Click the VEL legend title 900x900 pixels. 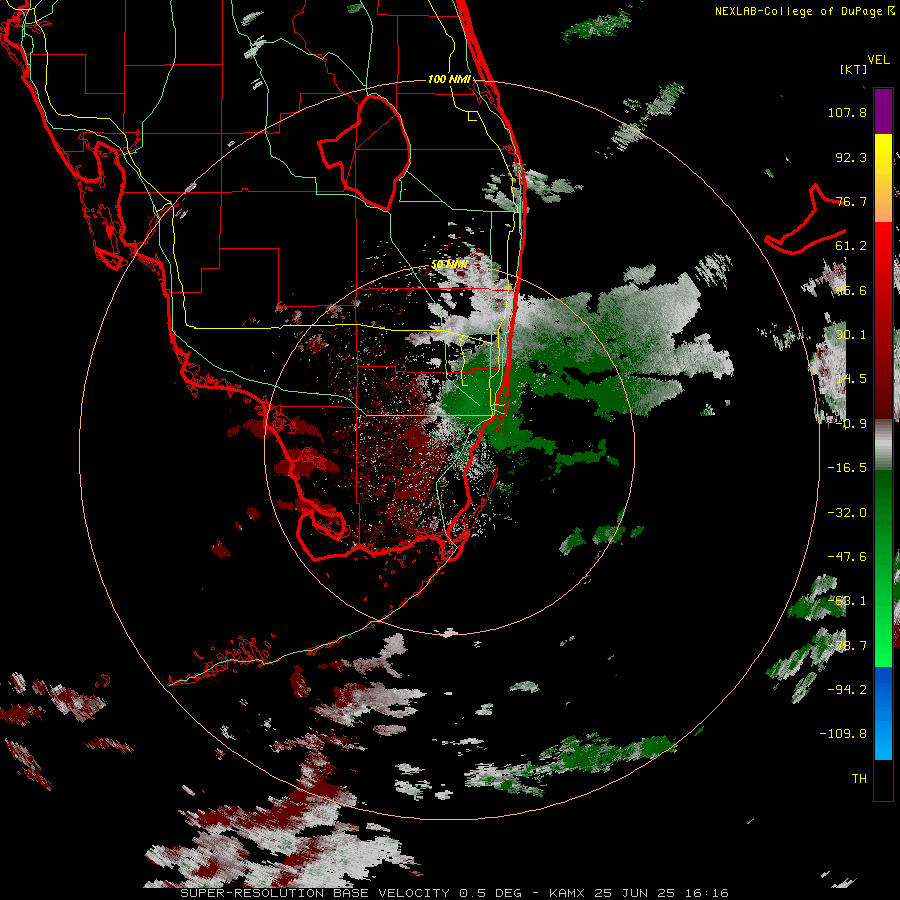878,60
